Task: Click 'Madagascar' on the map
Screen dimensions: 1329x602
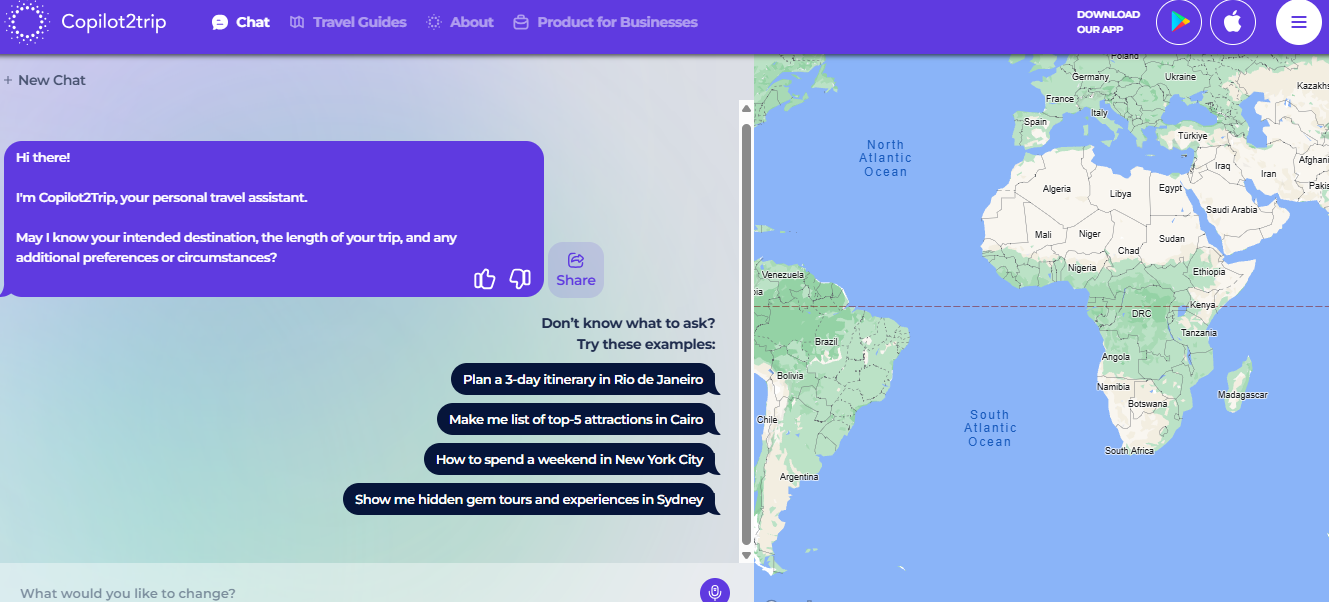Action: [1242, 395]
